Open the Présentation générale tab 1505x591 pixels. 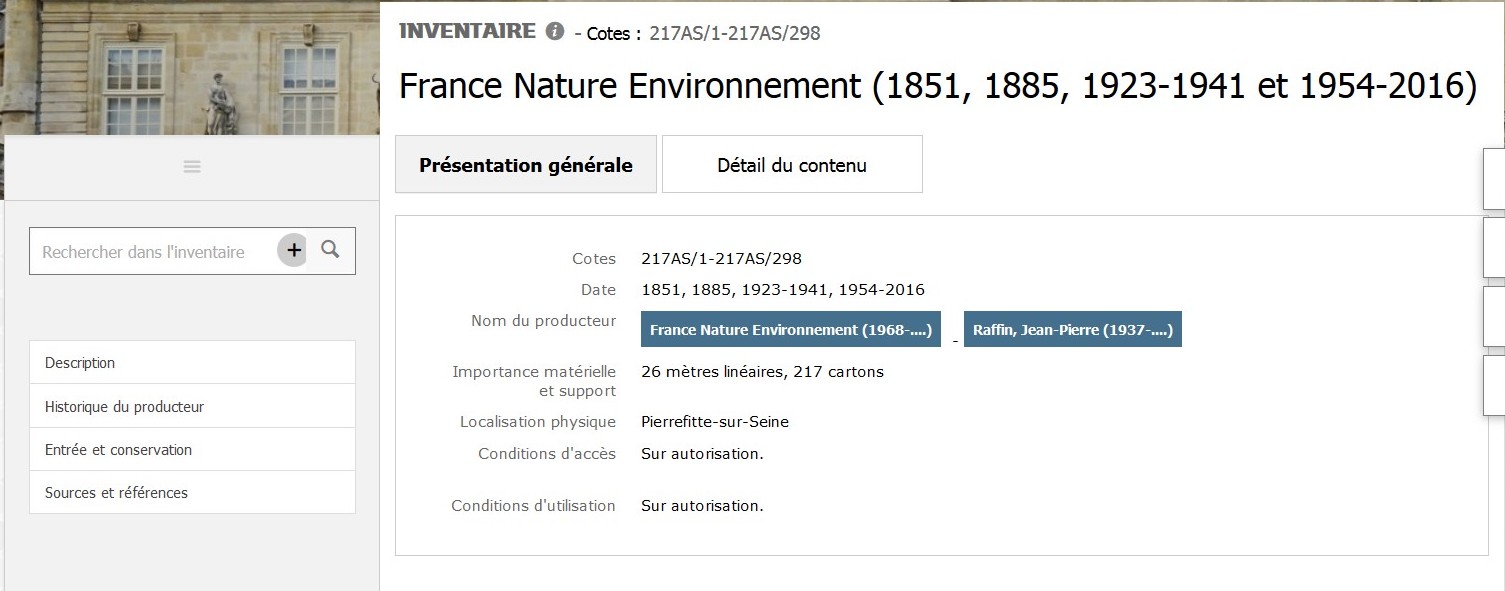click(526, 165)
